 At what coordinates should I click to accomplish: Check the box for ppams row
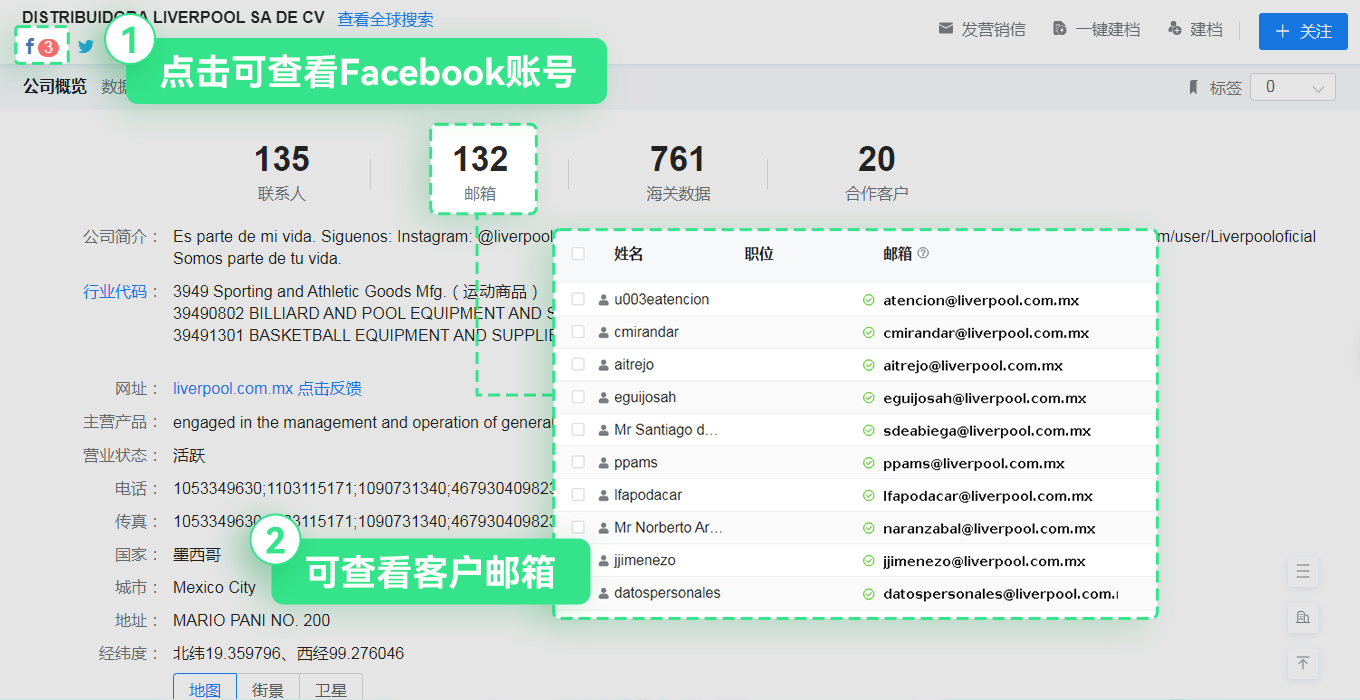coord(578,462)
